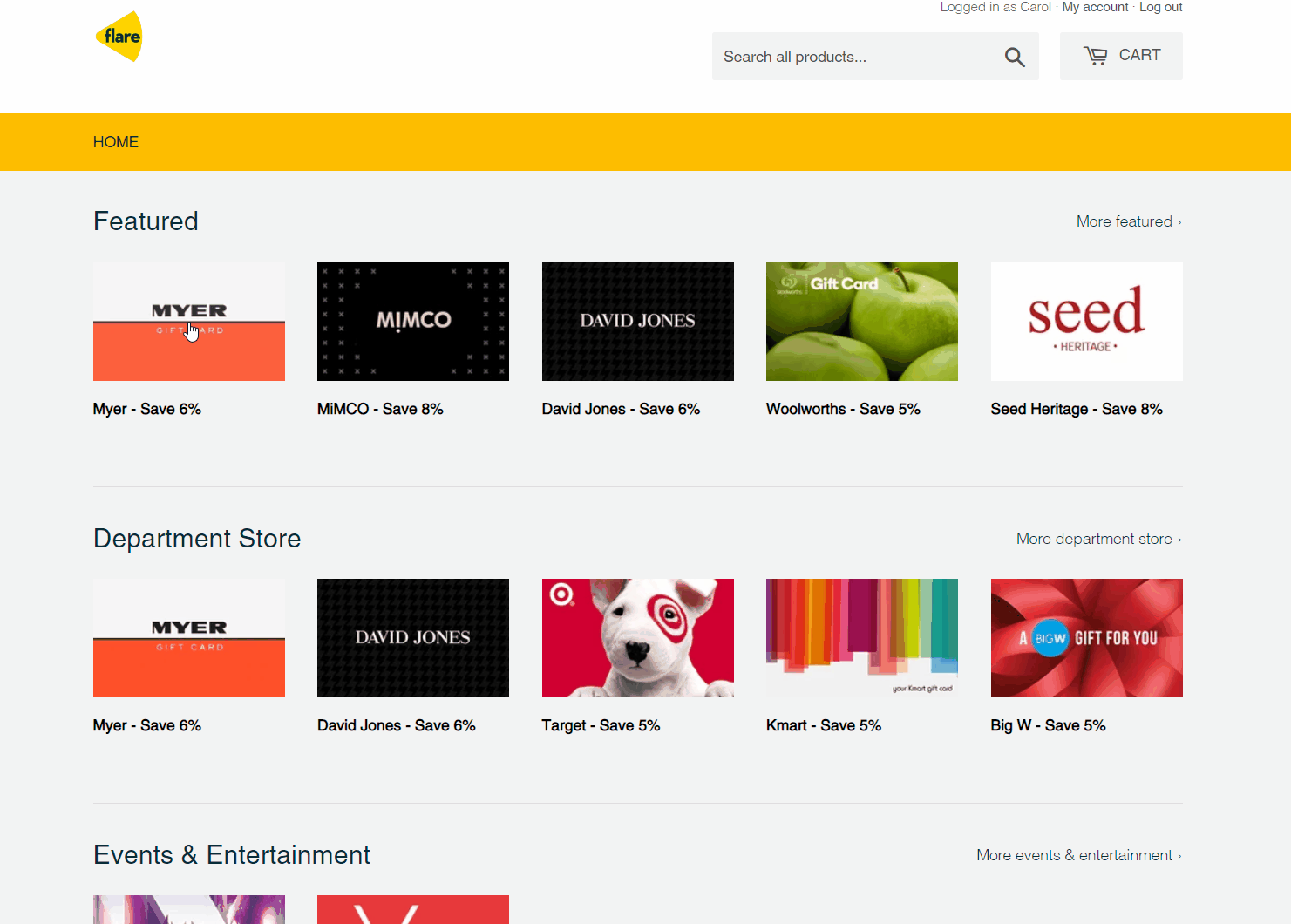Open the Target - Save 5% product link
This screenshot has width=1291, height=924.
(601, 724)
